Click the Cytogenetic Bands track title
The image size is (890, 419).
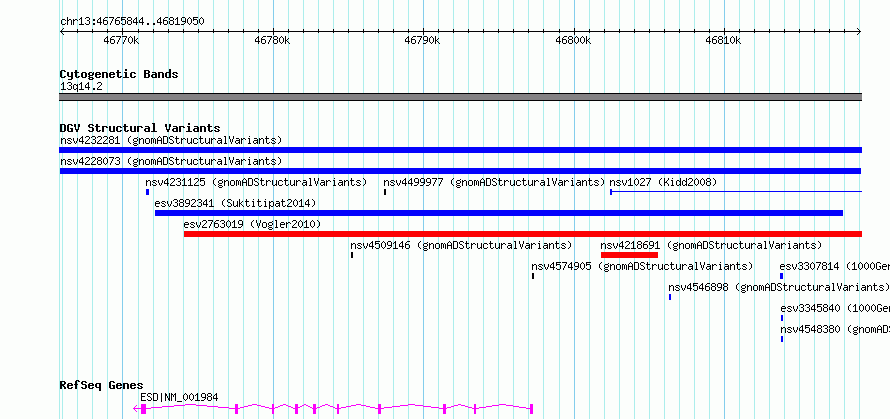[x=119, y=74]
